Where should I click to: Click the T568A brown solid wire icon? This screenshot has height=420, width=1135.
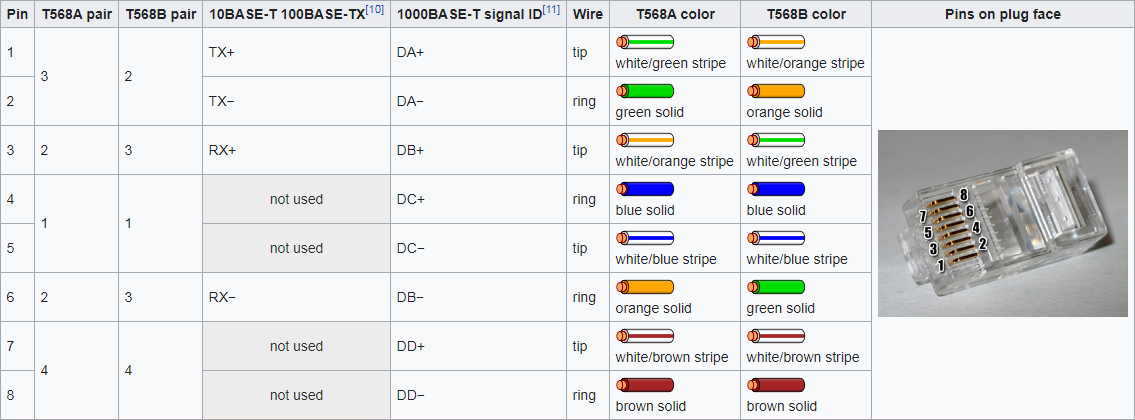point(645,385)
